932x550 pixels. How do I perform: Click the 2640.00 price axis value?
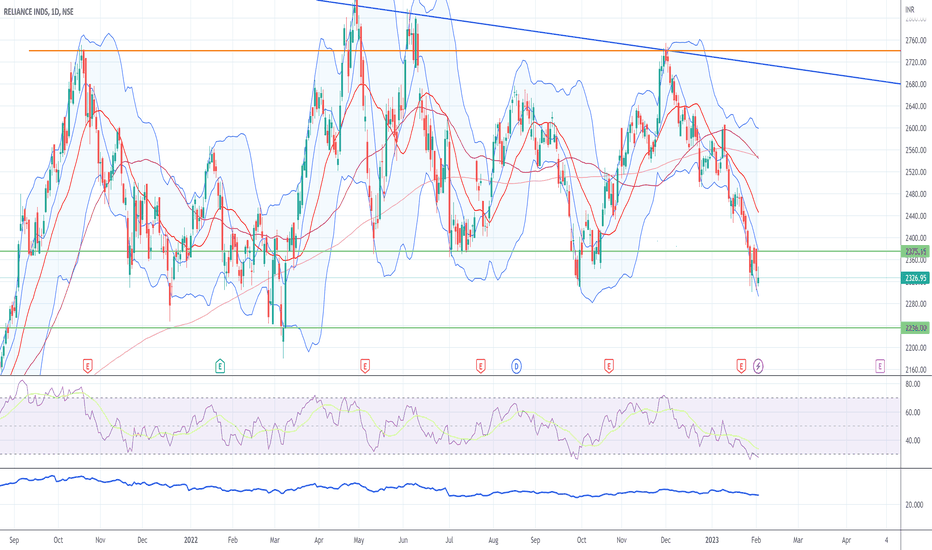pos(916,106)
